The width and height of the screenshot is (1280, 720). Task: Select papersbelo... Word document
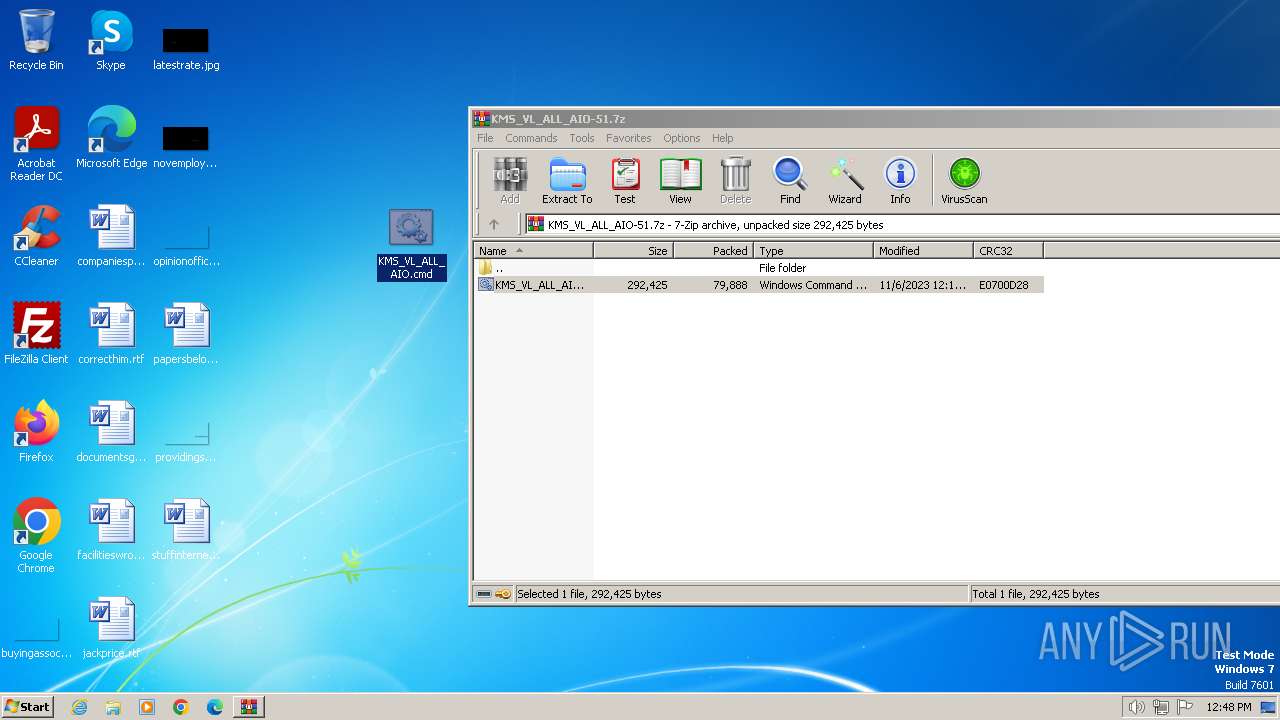coord(186,334)
